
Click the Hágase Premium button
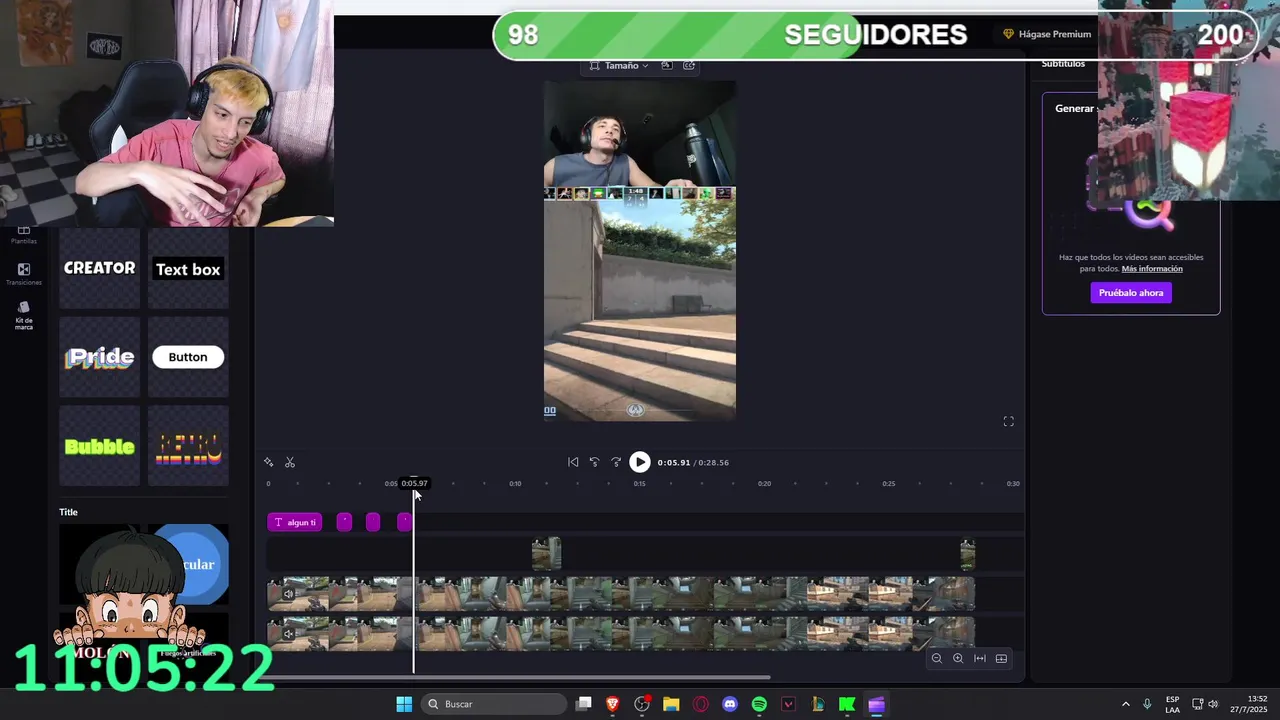(1047, 34)
